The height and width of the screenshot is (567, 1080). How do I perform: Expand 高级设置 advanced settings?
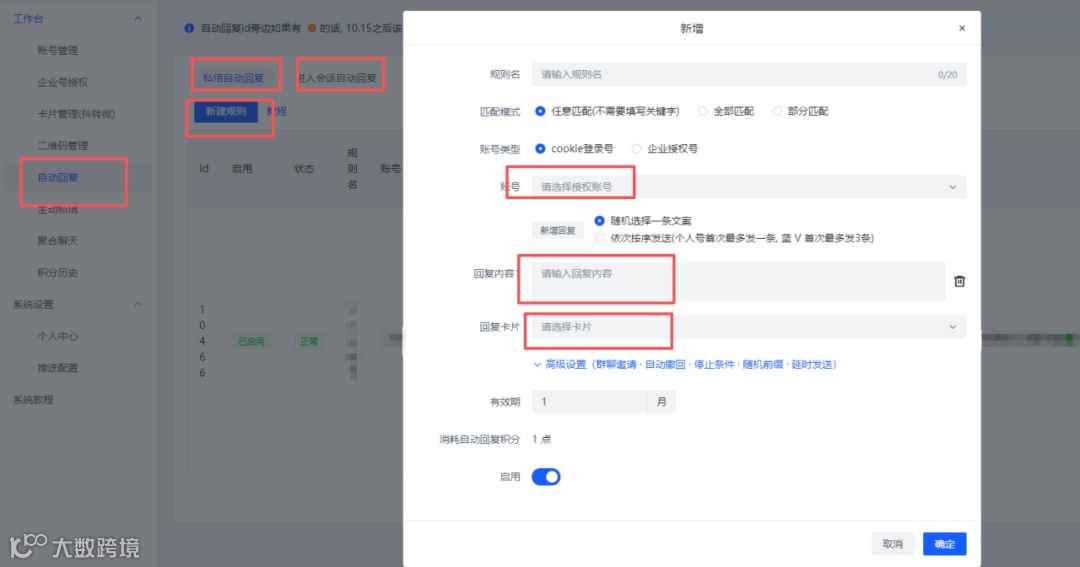point(685,364)
